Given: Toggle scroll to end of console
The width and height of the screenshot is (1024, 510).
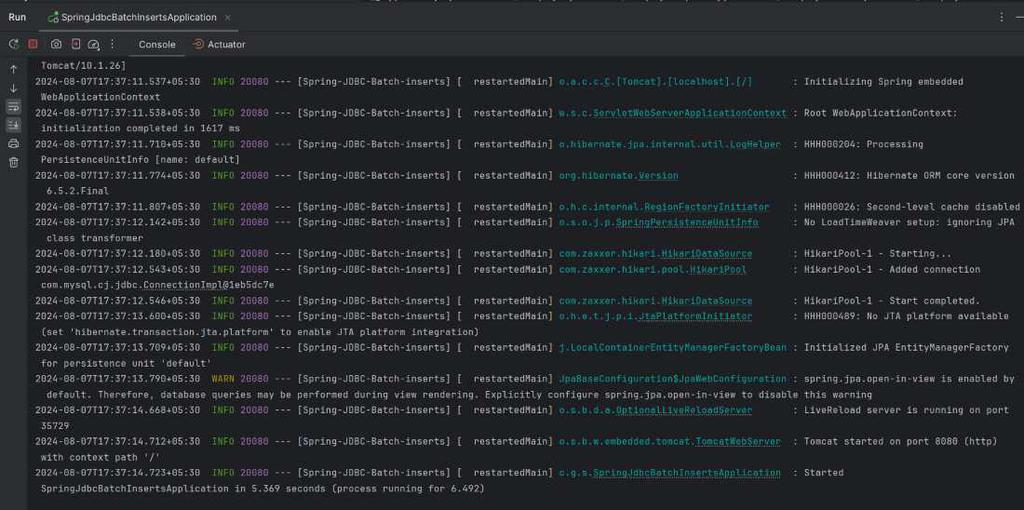Looking at the screenshot, I should point(13,125).
